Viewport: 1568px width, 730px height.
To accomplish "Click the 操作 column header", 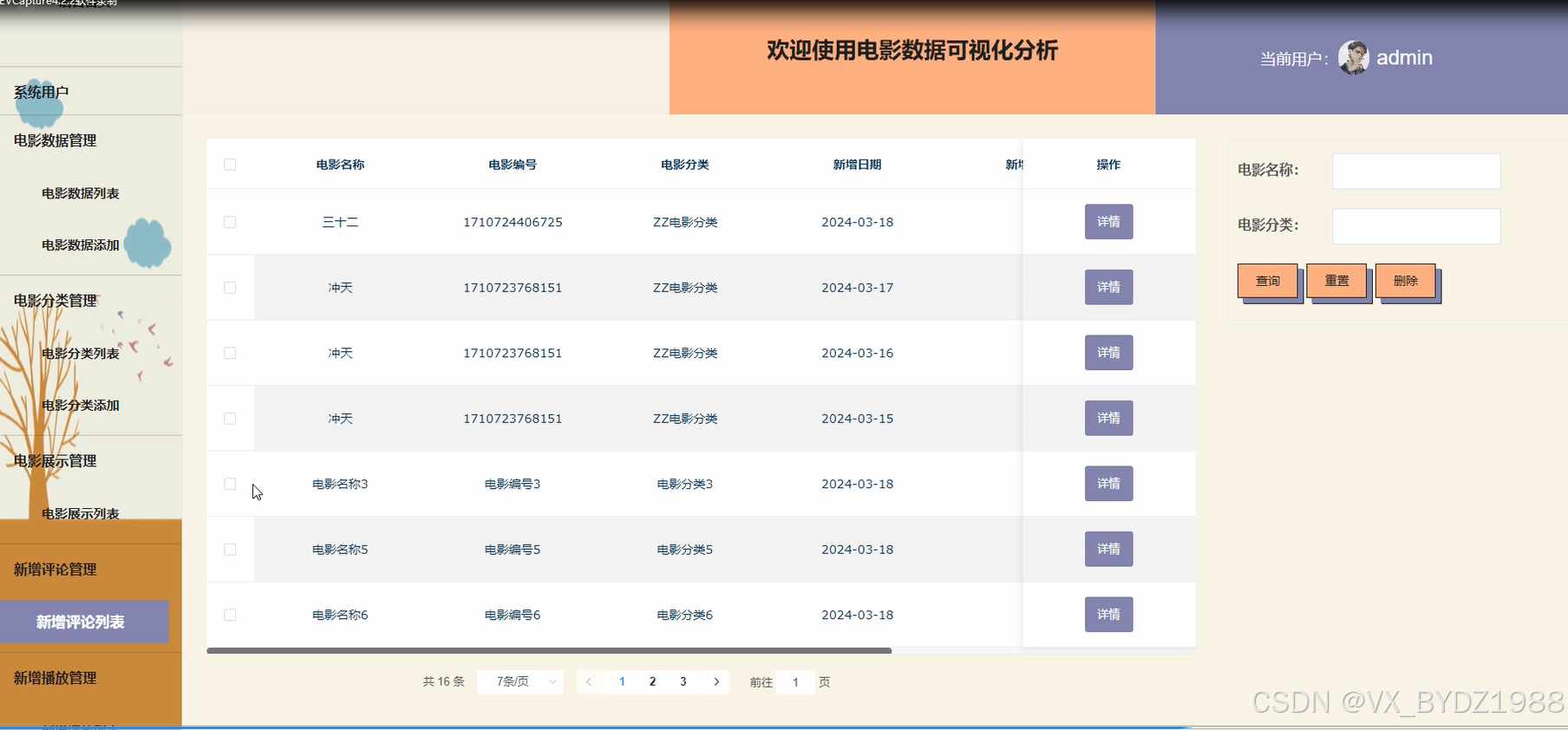I will [1108, 165].
